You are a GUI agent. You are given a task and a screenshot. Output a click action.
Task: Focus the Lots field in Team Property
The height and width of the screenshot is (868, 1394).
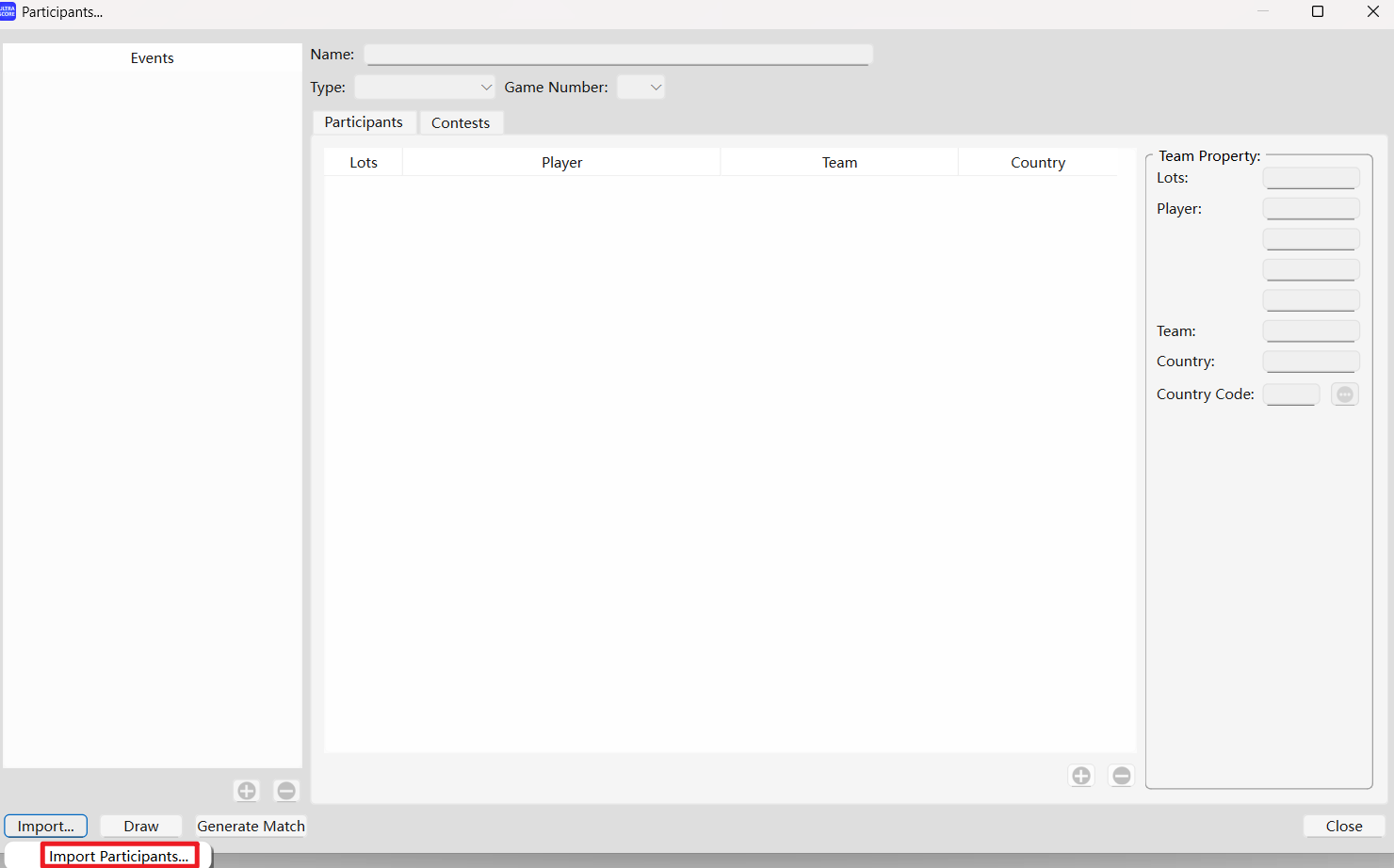coord(1310,178)
